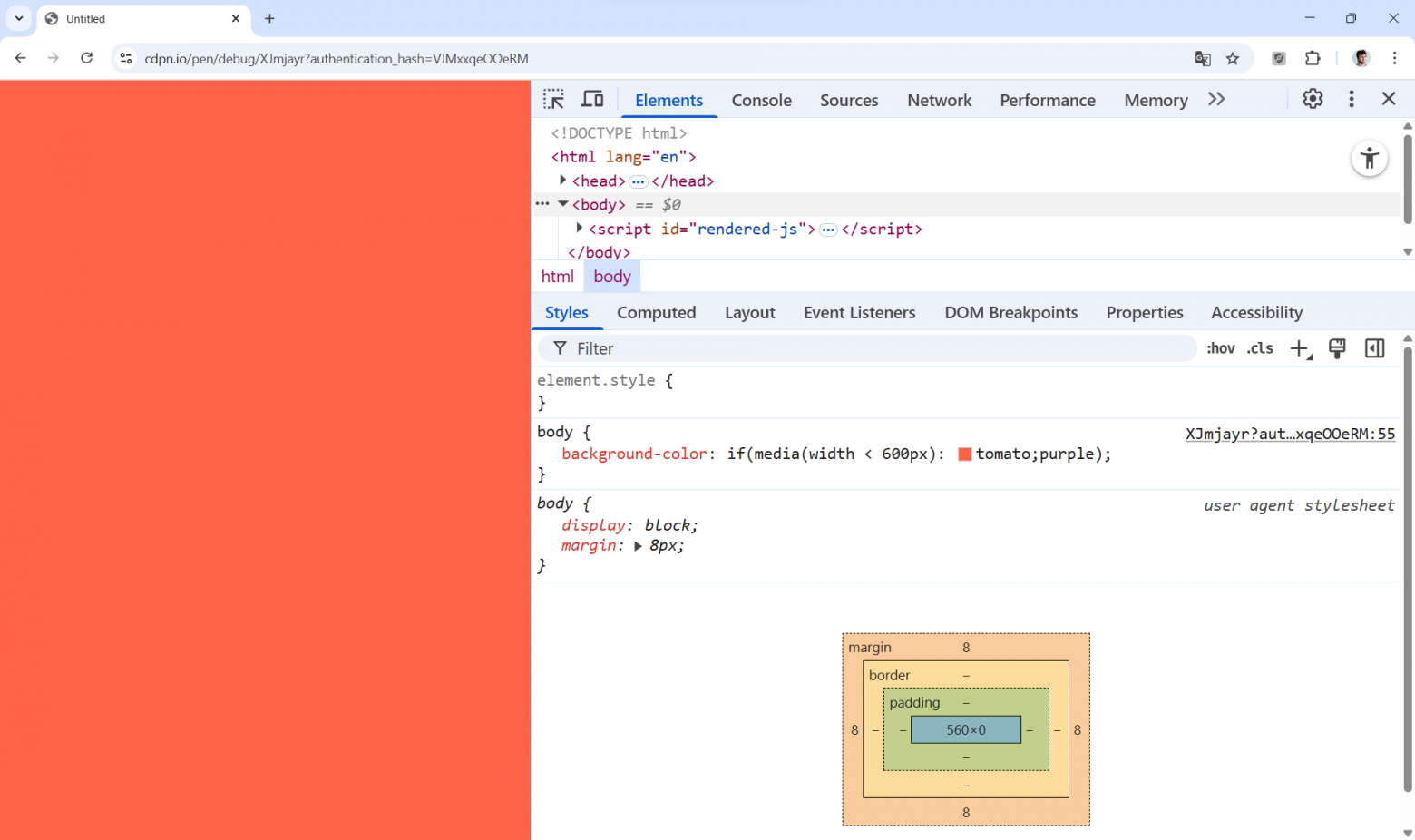The image size is (1415, 840).
Task: Open the DOM Breakpoints pane
Action: click(x=1011, y=313)
